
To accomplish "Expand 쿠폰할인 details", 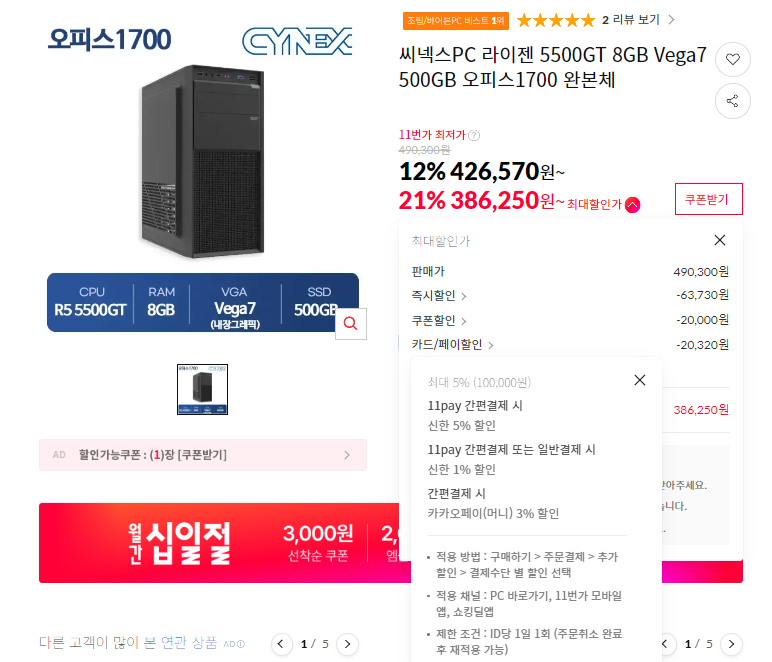I will click(464, 321).
